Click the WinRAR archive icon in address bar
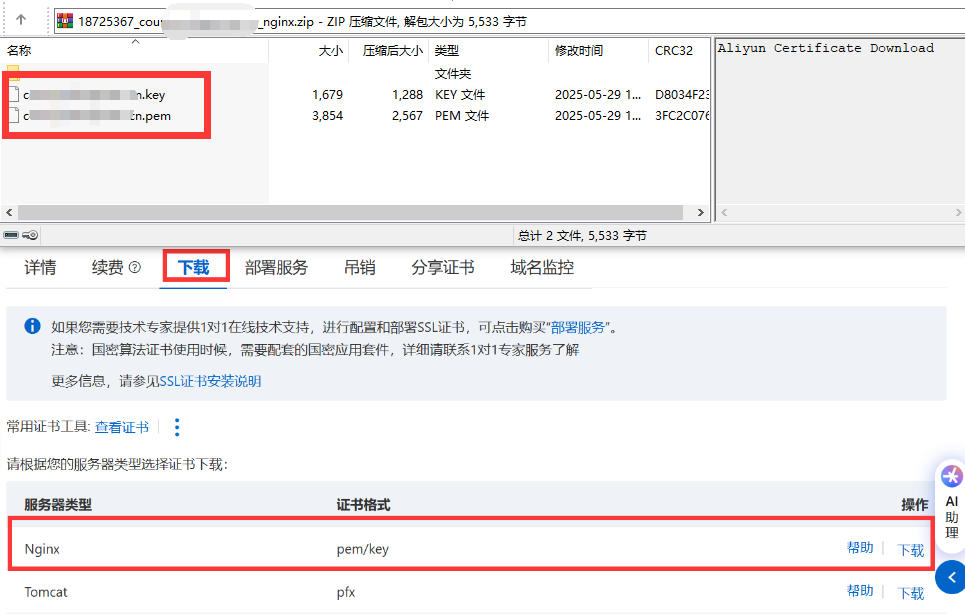The height and width of the screenshot is (616, 965). coord(64,21)
